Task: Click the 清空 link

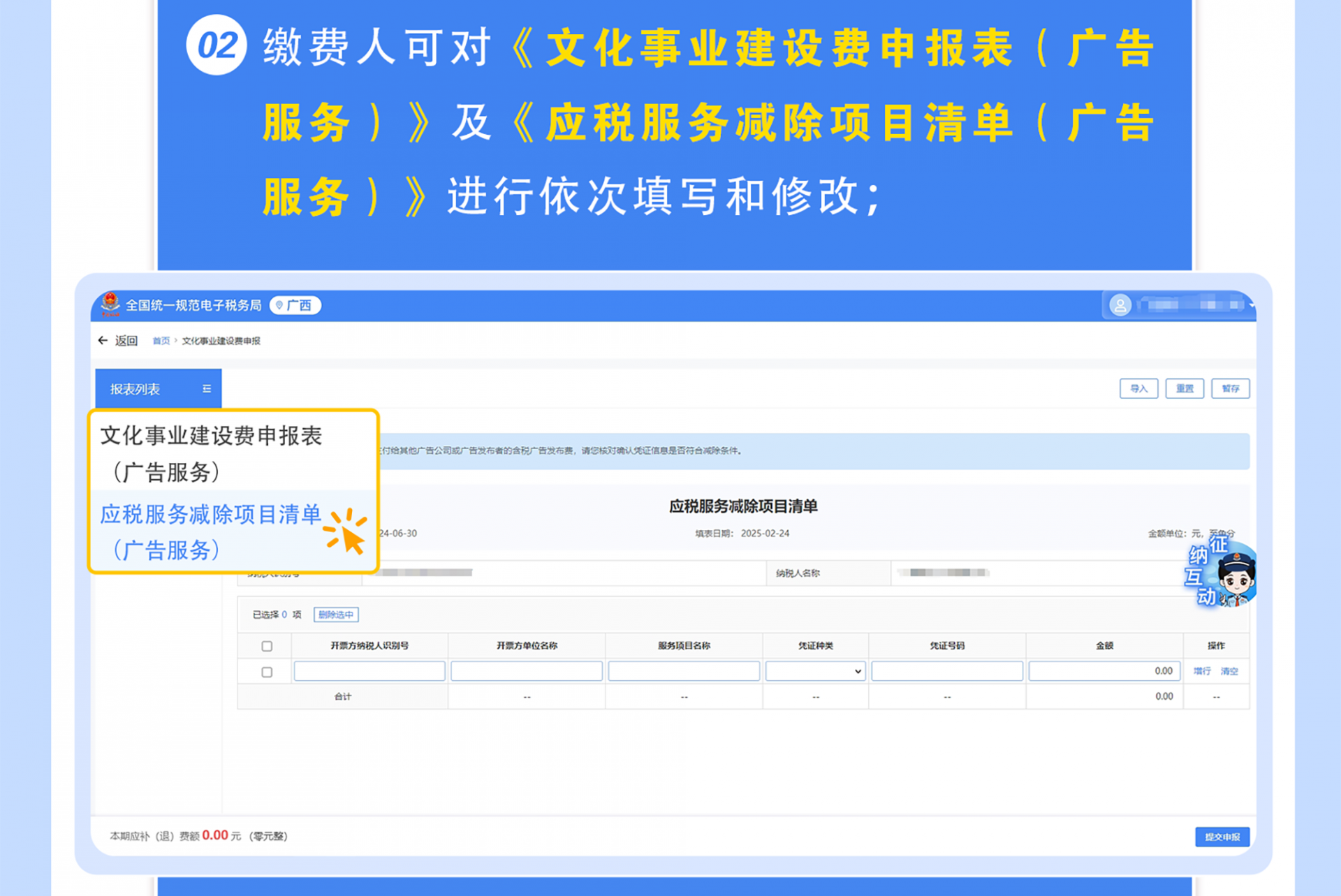Action: pyautogui.click(x=1229, y=671)
